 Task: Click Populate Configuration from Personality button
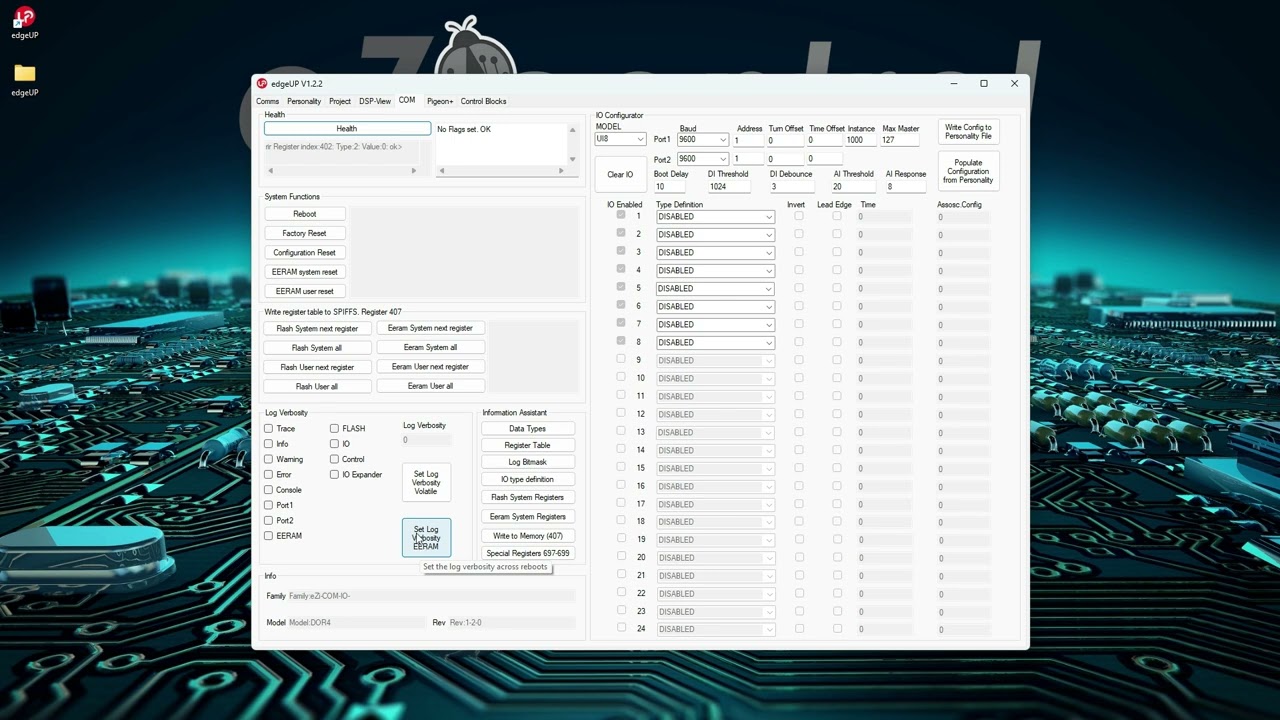point(968,171)
